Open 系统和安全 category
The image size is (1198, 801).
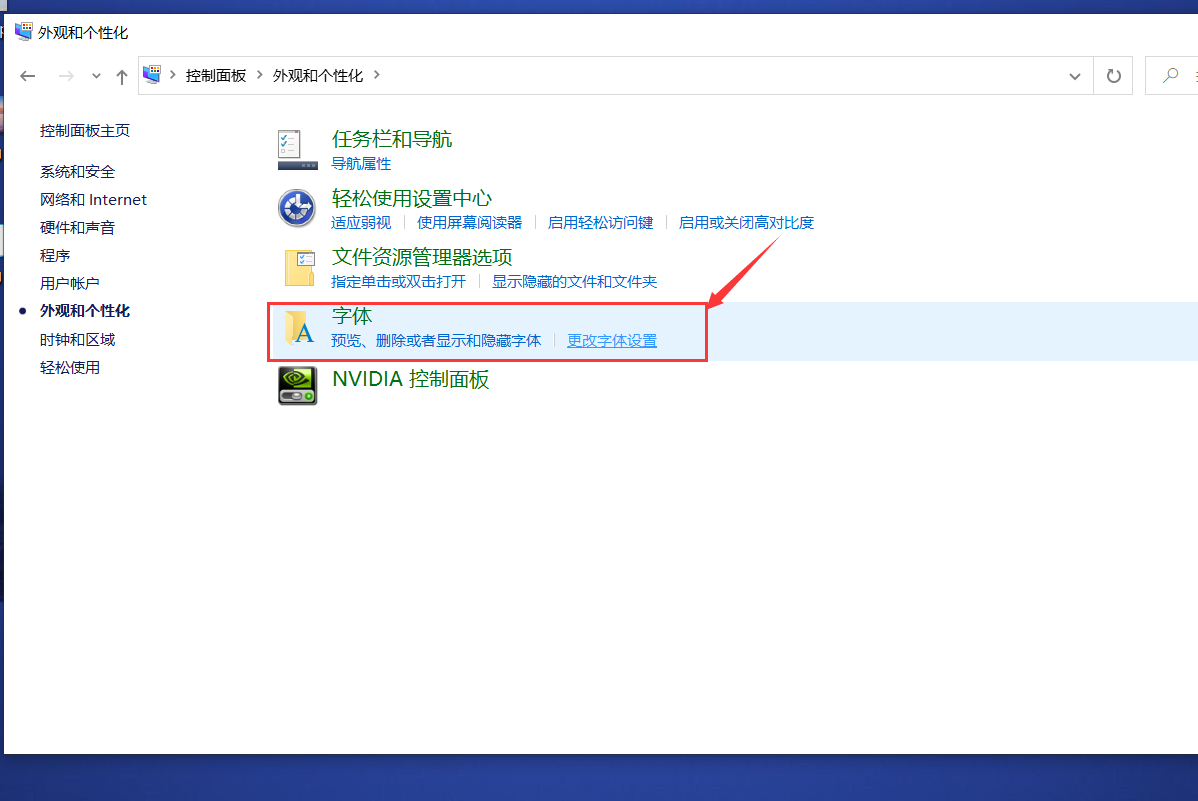coord(77,172)
